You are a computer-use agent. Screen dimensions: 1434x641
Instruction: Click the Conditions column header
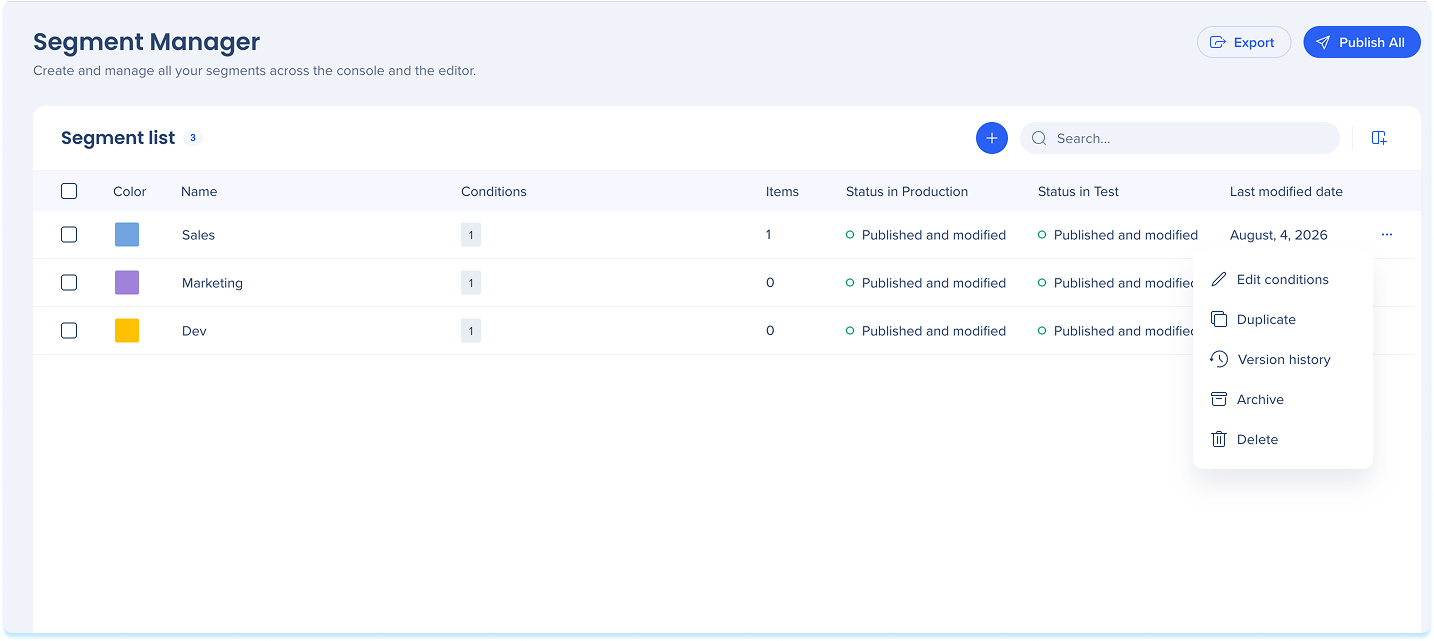tap(494, 191)
